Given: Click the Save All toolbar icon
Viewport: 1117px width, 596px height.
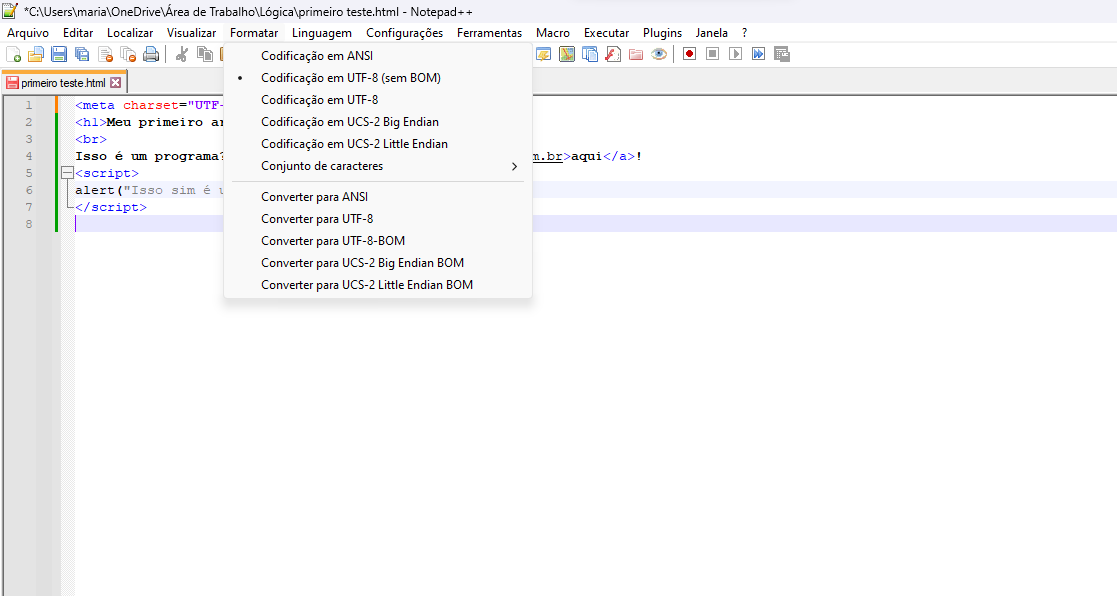Looking at the screenshot, I should 82,54.
